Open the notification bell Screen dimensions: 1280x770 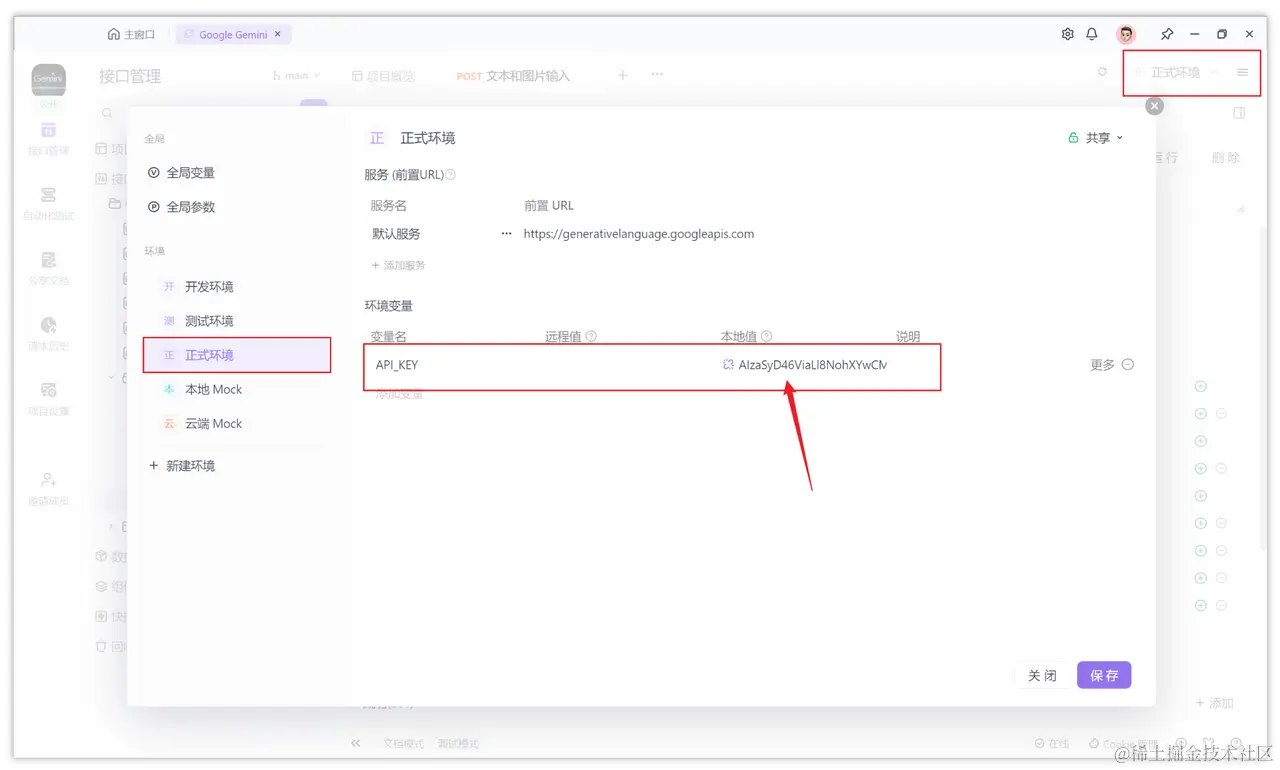pyautogui.click(x=1092, y=33)
